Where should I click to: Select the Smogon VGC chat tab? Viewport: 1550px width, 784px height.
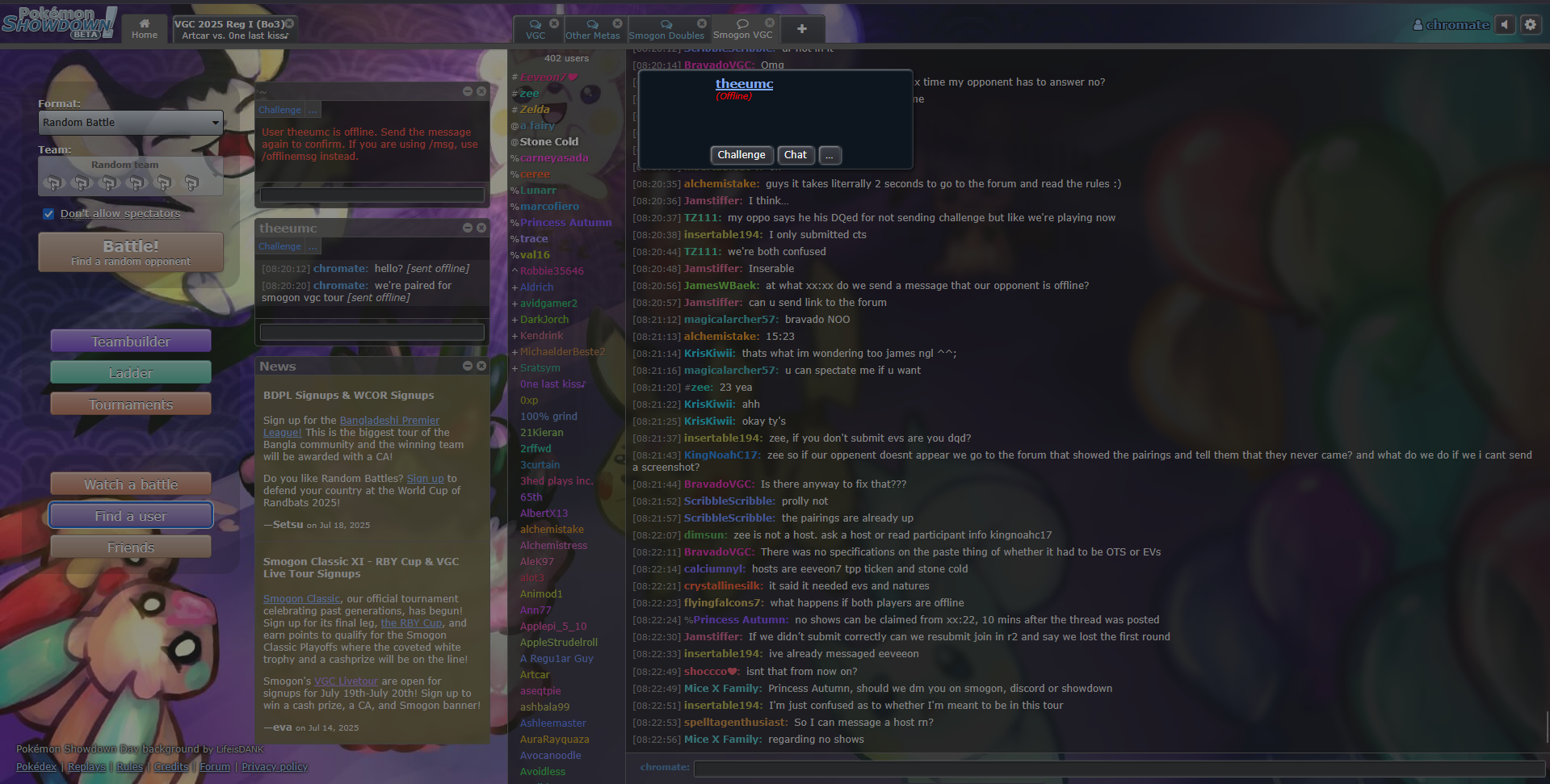tap(742, 28)
